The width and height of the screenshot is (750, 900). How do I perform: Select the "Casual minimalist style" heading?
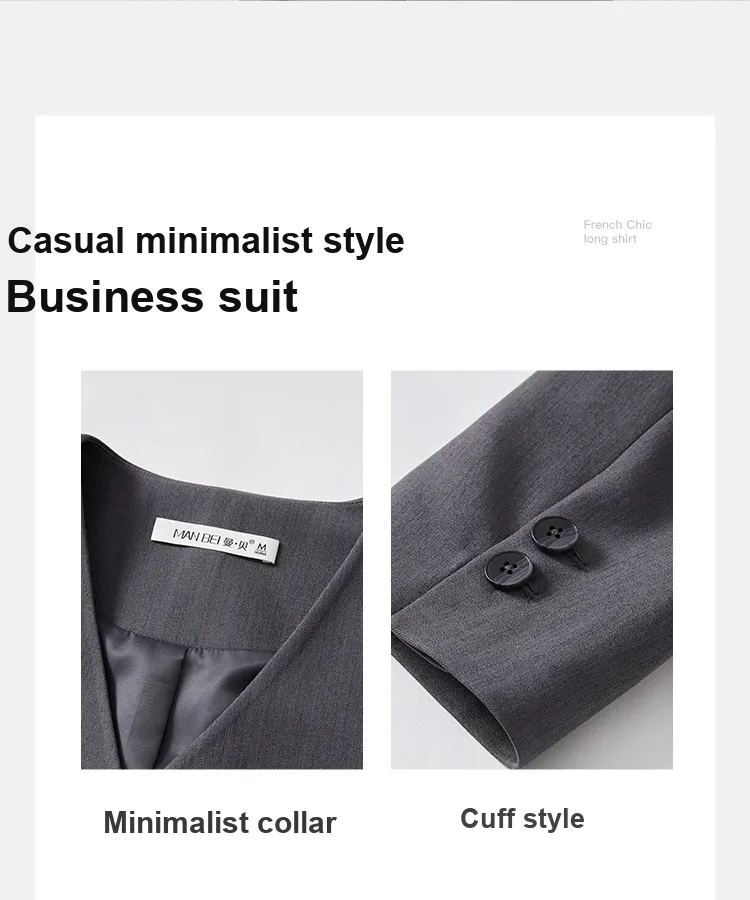(206, 240)
